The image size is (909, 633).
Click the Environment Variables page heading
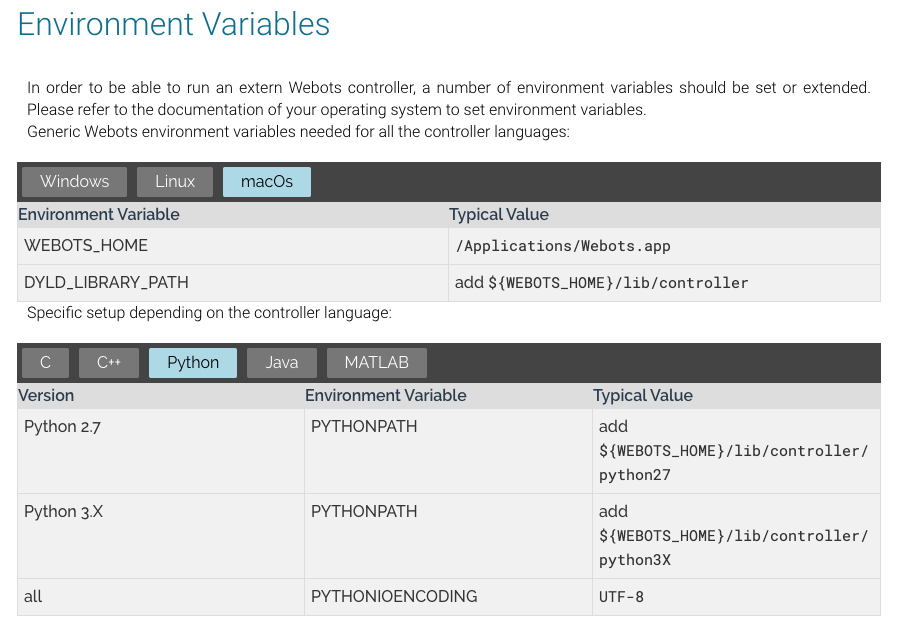[x=174, y=24]
